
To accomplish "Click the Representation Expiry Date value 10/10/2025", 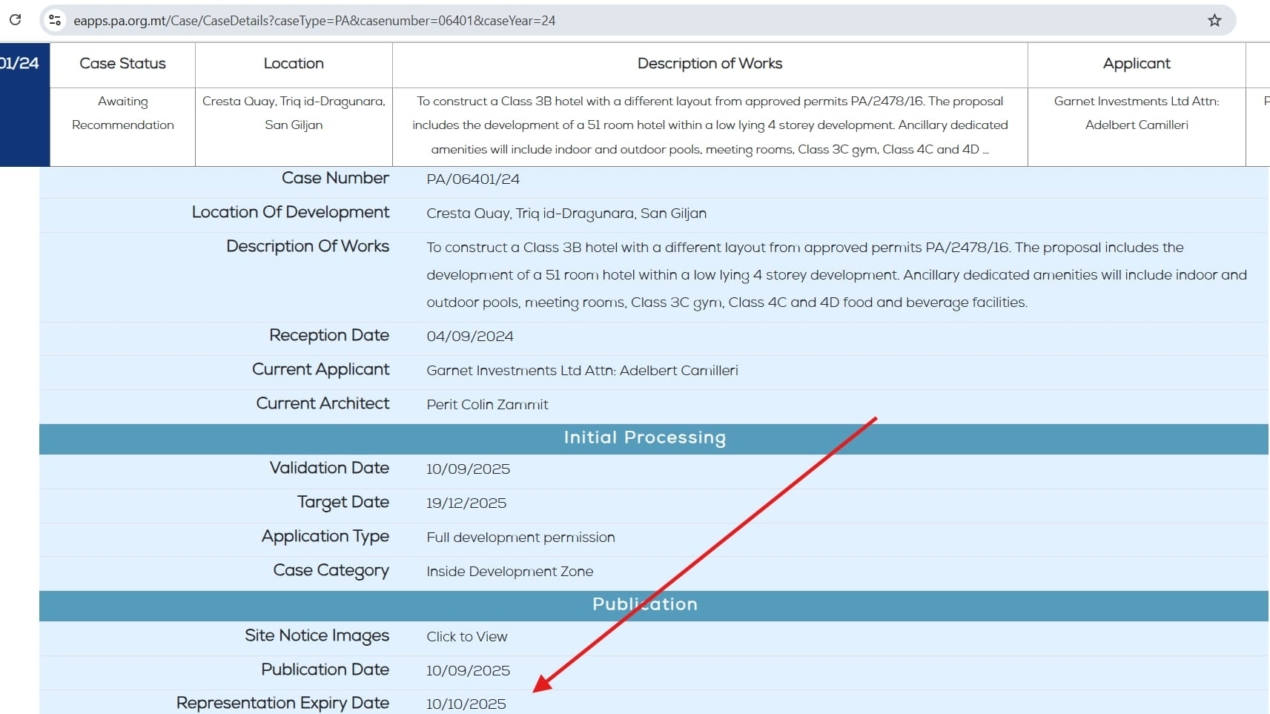I will point(466,704).
